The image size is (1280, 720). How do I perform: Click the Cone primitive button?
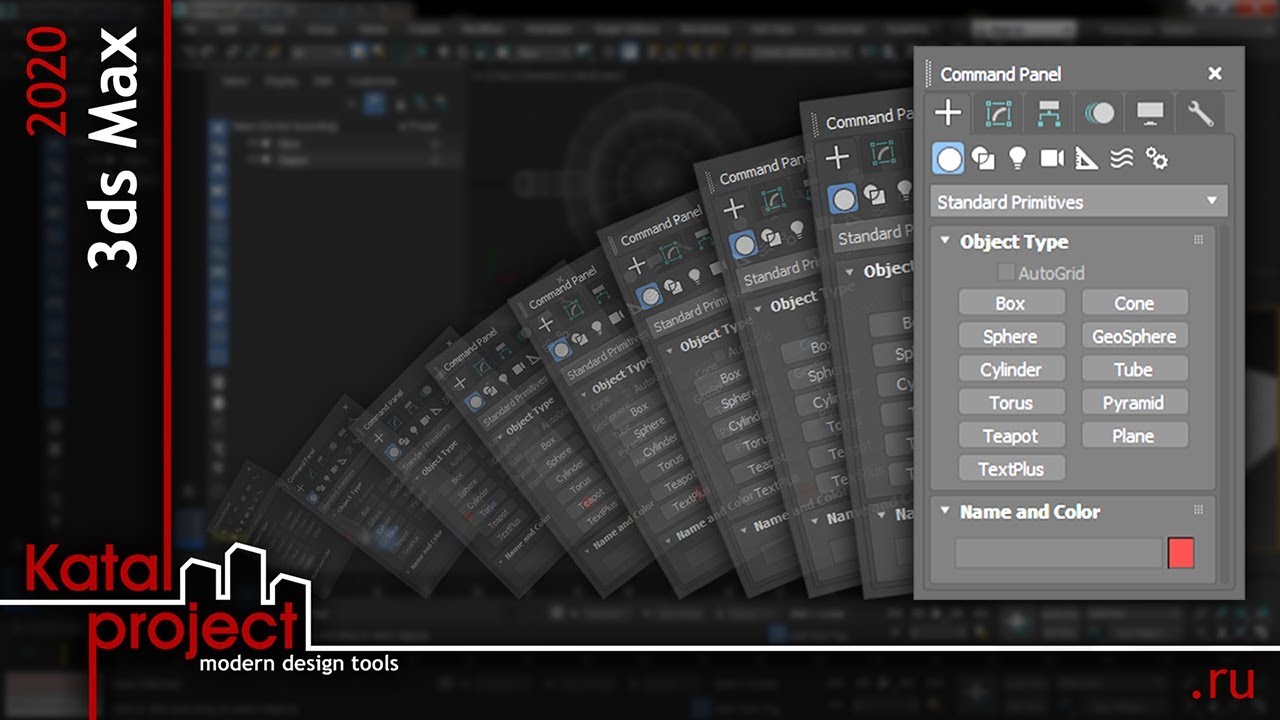click(1134, 303)
